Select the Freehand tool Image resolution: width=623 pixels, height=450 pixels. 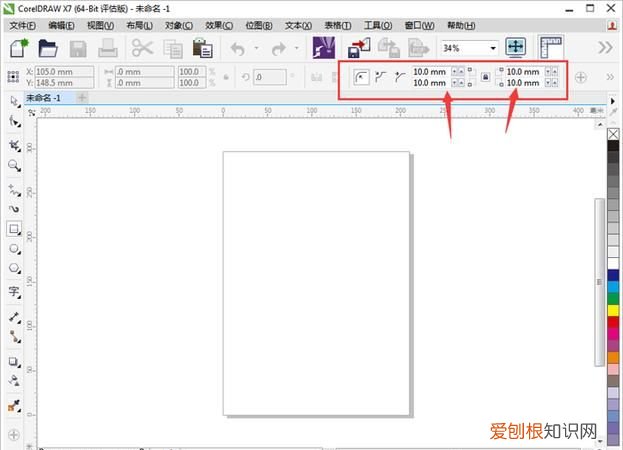pyautogui.click(x=15, y=191)
